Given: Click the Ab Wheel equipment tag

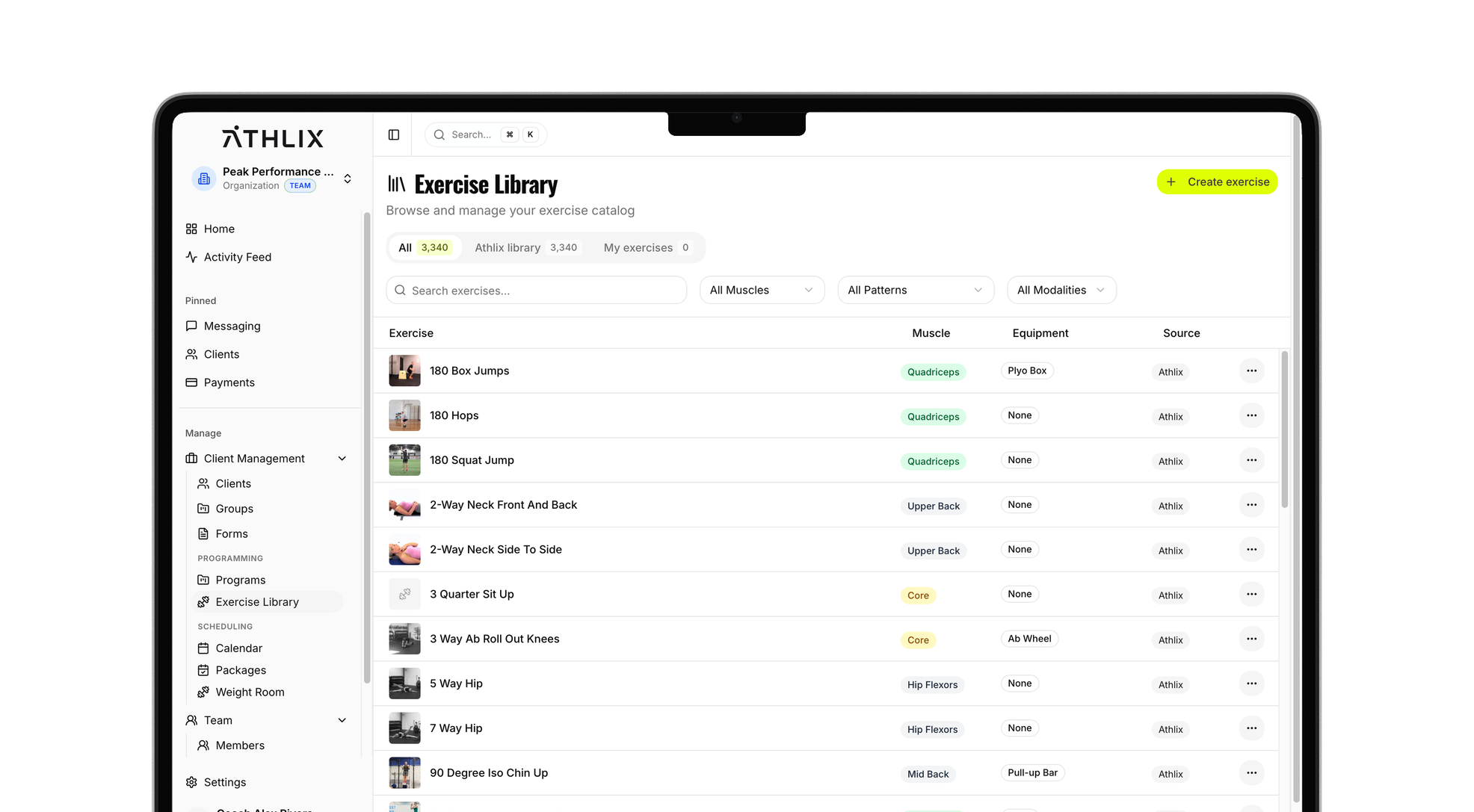Looking at the screenshot, I should [x=1029, y=639].
